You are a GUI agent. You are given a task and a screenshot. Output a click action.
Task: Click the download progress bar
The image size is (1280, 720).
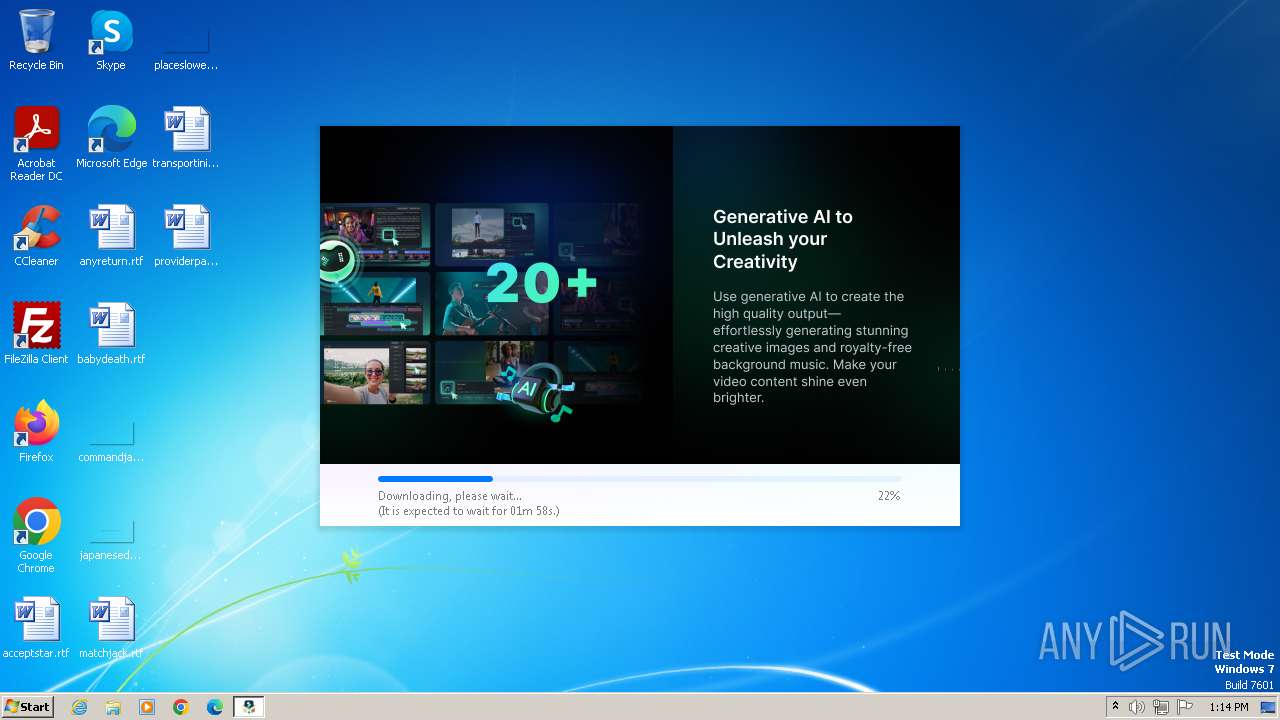(639, 479)
